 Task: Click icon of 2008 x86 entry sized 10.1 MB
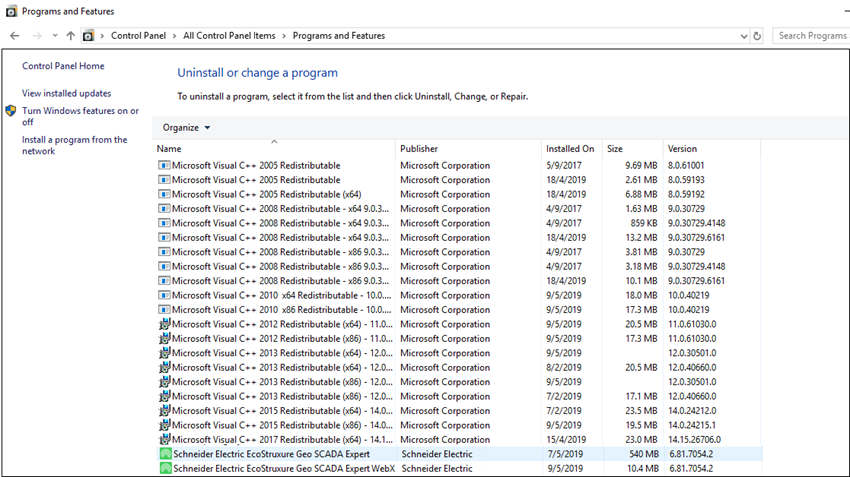pos(164,281)
